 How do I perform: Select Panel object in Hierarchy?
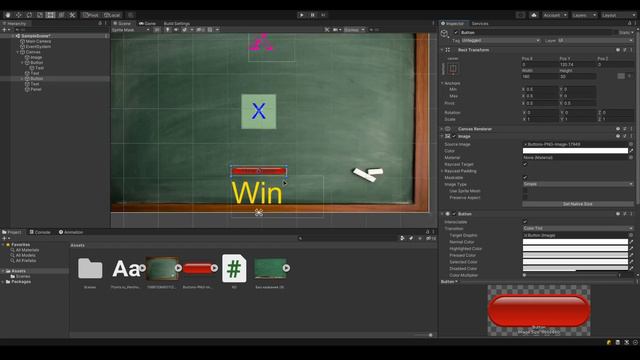[x=36, y=89]
